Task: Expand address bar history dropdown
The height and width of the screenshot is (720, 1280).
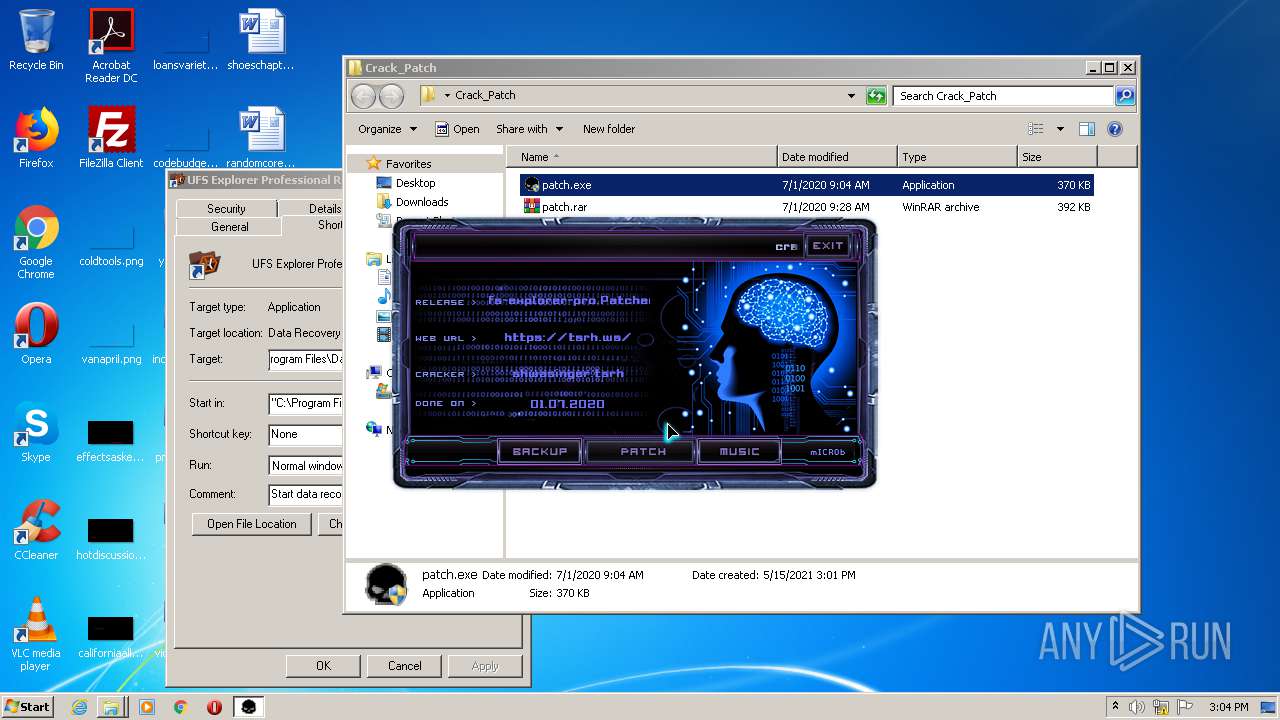Action: 851,96
